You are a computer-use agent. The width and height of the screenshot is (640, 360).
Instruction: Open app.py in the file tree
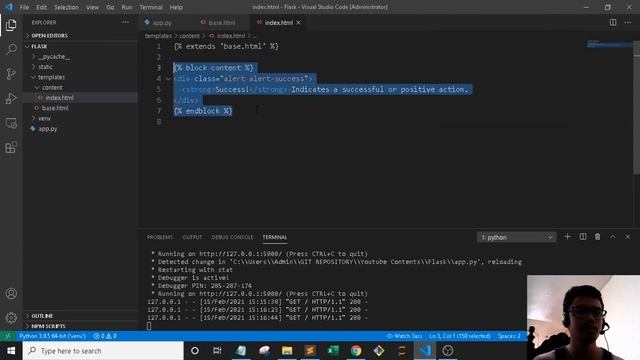[x=48, y=129]
